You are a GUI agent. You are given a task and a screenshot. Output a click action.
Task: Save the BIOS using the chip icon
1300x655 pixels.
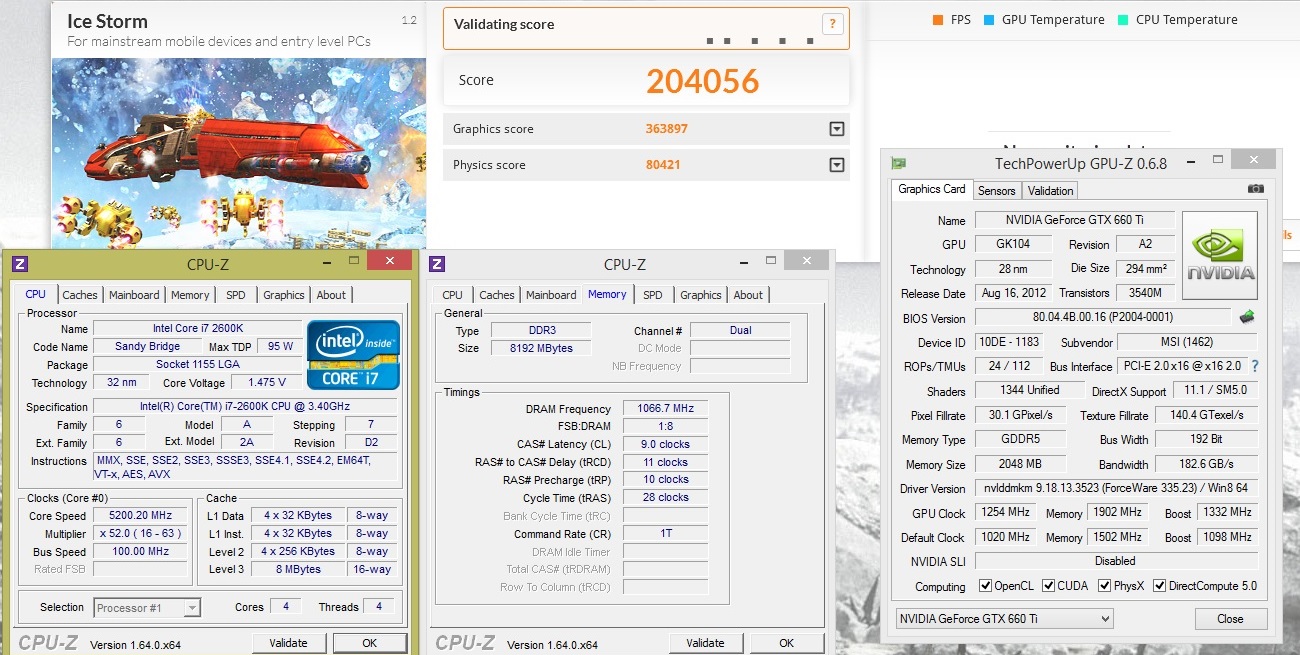coord(1247,317)
